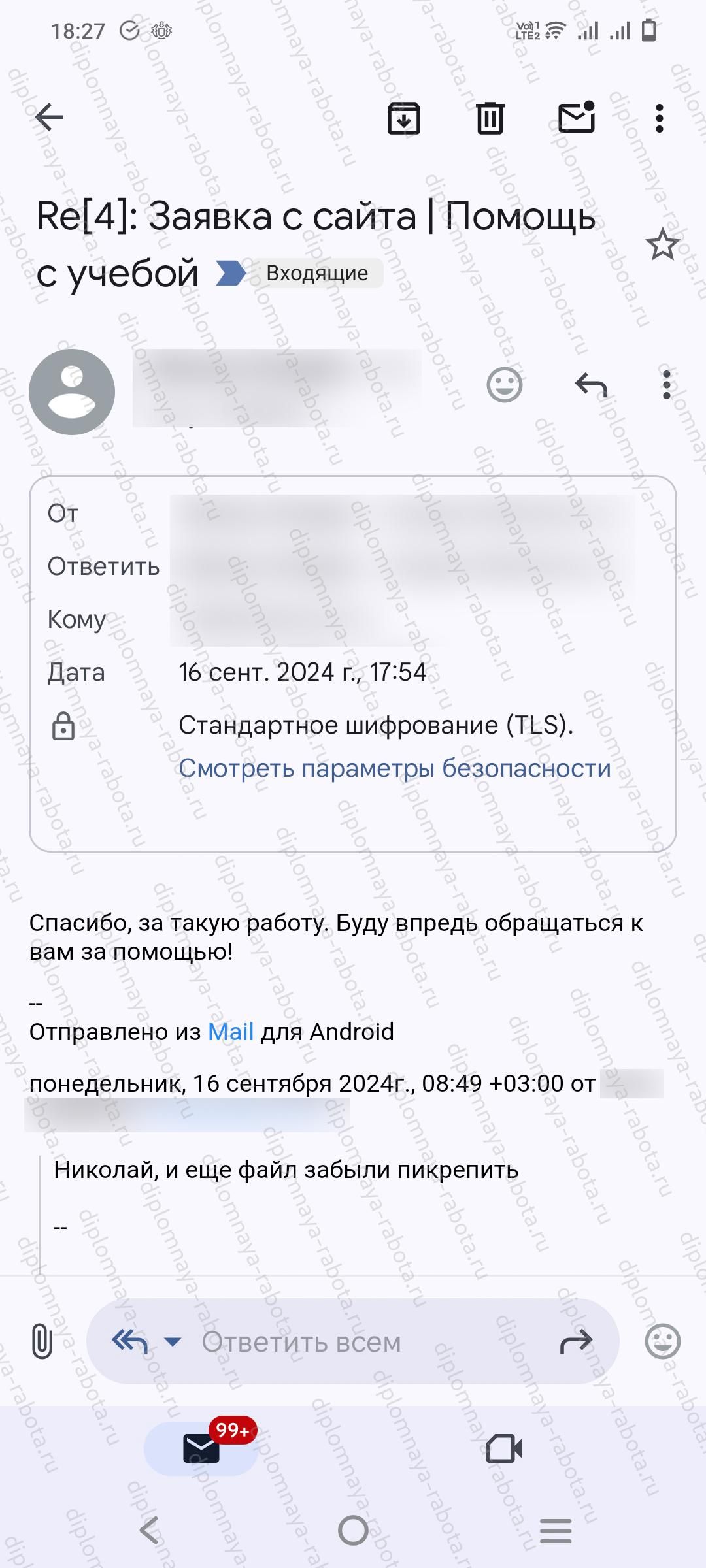Delete this email
The width and height of the screenshot is (706, 1568).
pos(488,119)
